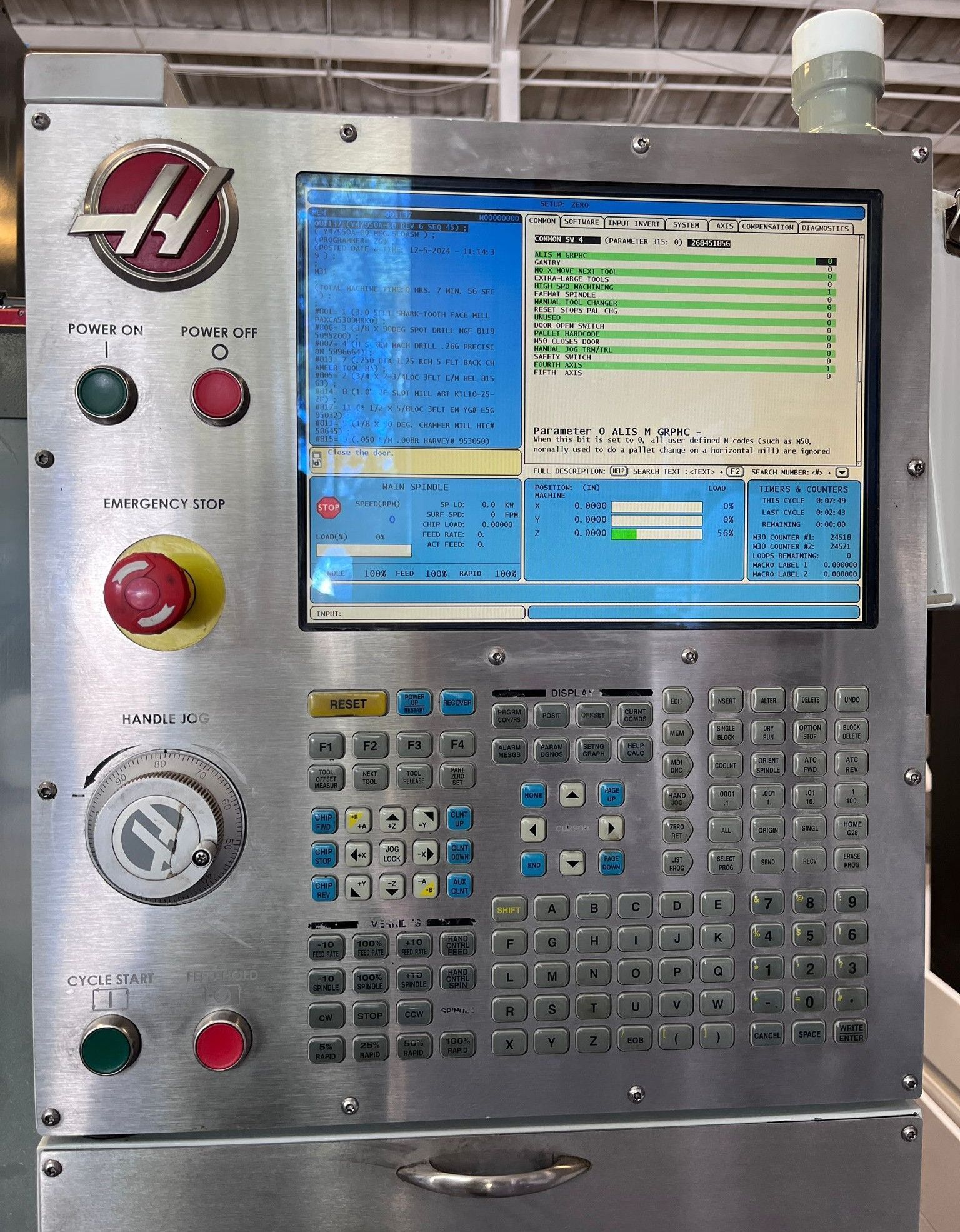This screenshot has height=1232, width=960.
Task: Select the FOURTH AXIS parameter row
Action: tap(684, 364)
